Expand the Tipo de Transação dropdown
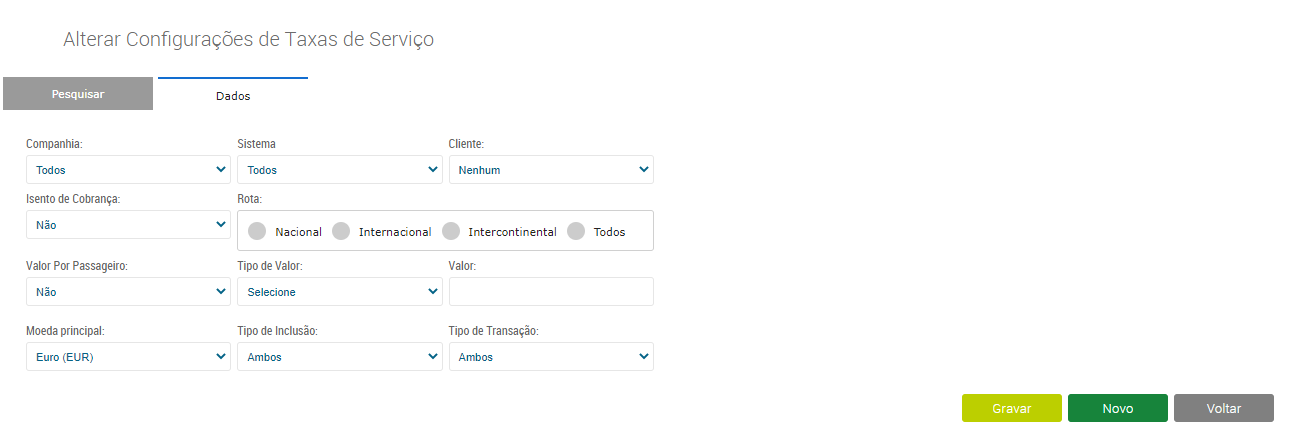The image size is (1313, 440). point(551,357)
